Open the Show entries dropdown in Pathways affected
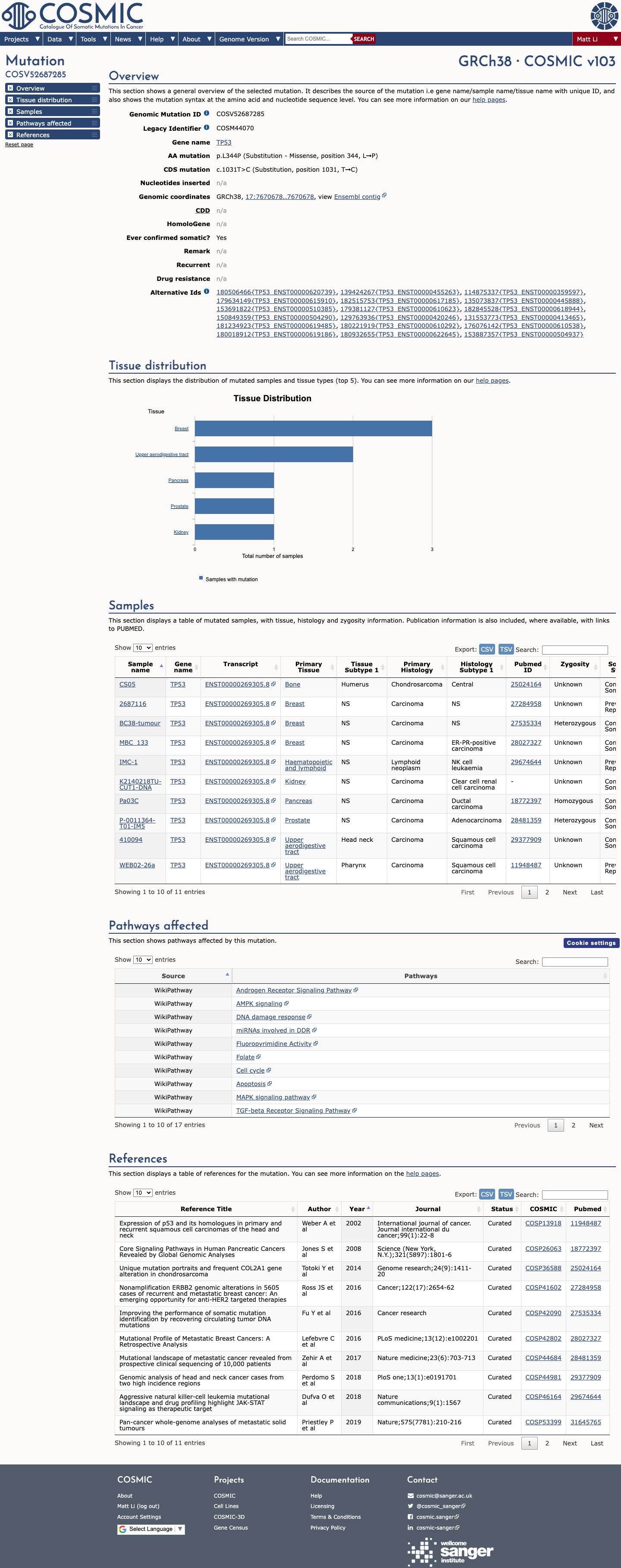The width and height of the screenshot is (621, 1568). (143, 959)
